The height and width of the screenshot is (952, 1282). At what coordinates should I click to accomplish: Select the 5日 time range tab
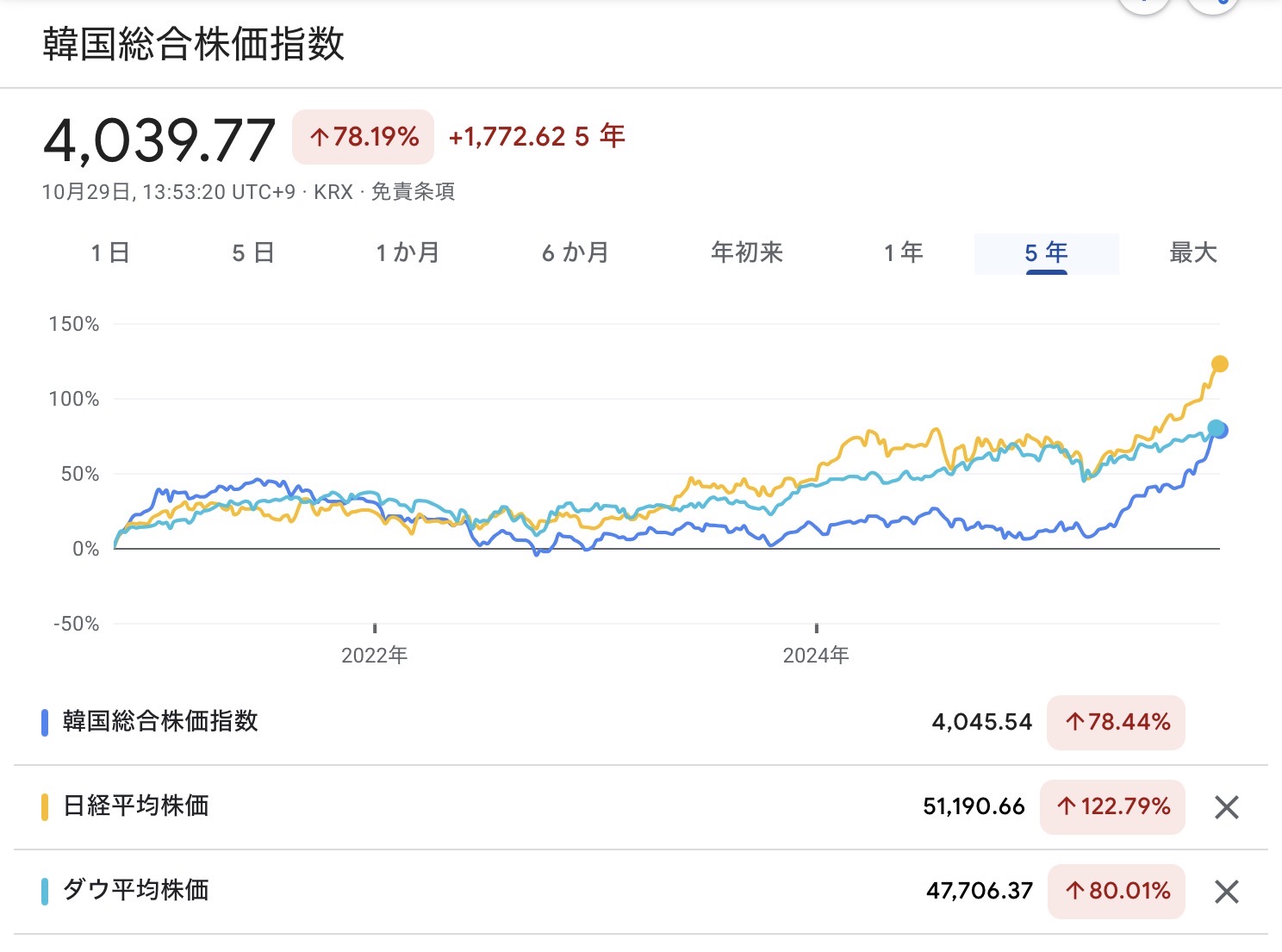point(253,253)
